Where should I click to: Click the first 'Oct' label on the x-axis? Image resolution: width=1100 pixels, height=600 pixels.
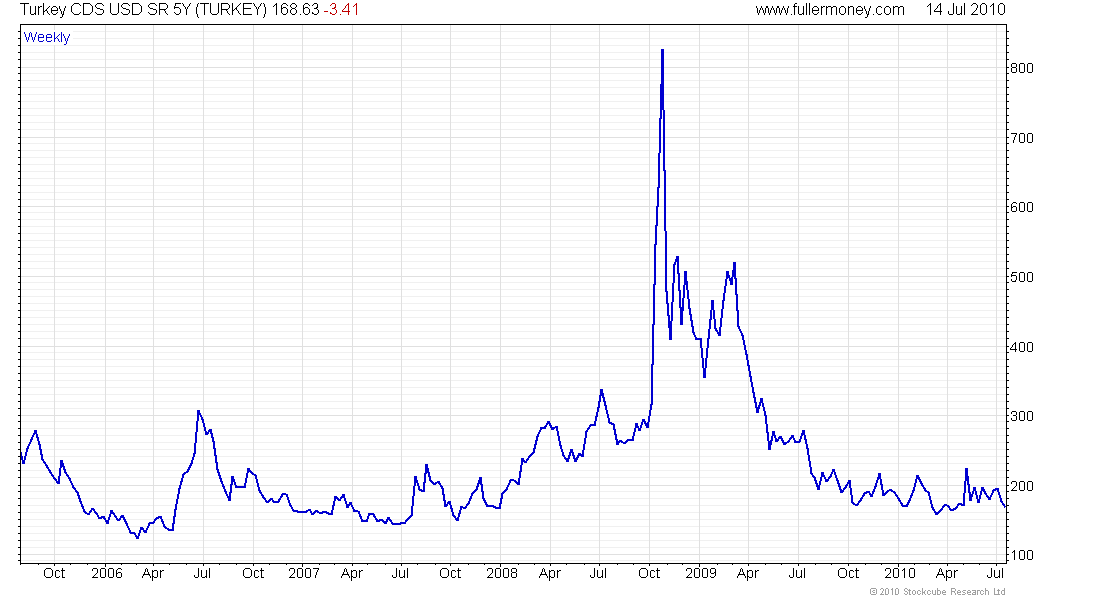coord(54,573)
